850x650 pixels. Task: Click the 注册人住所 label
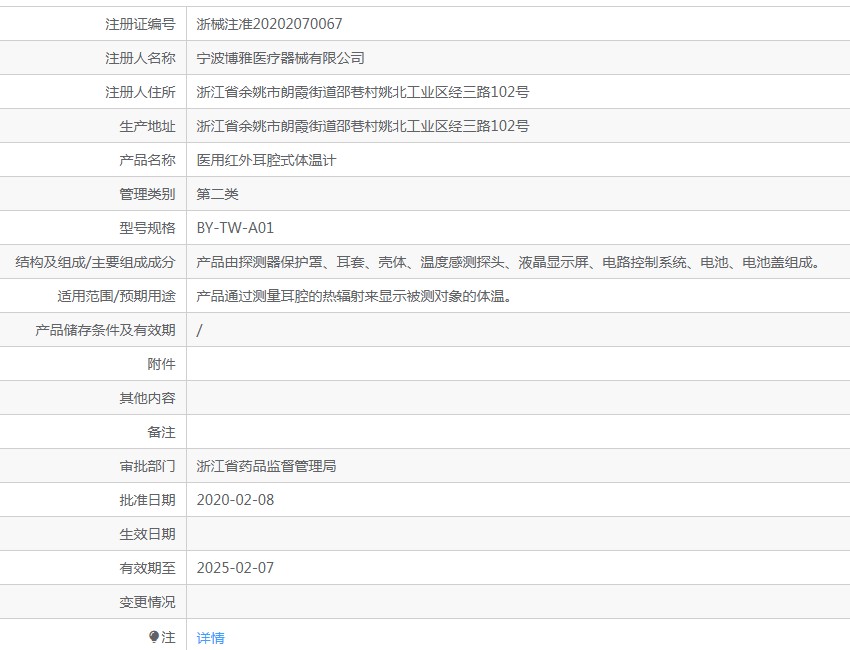point(140,92)
